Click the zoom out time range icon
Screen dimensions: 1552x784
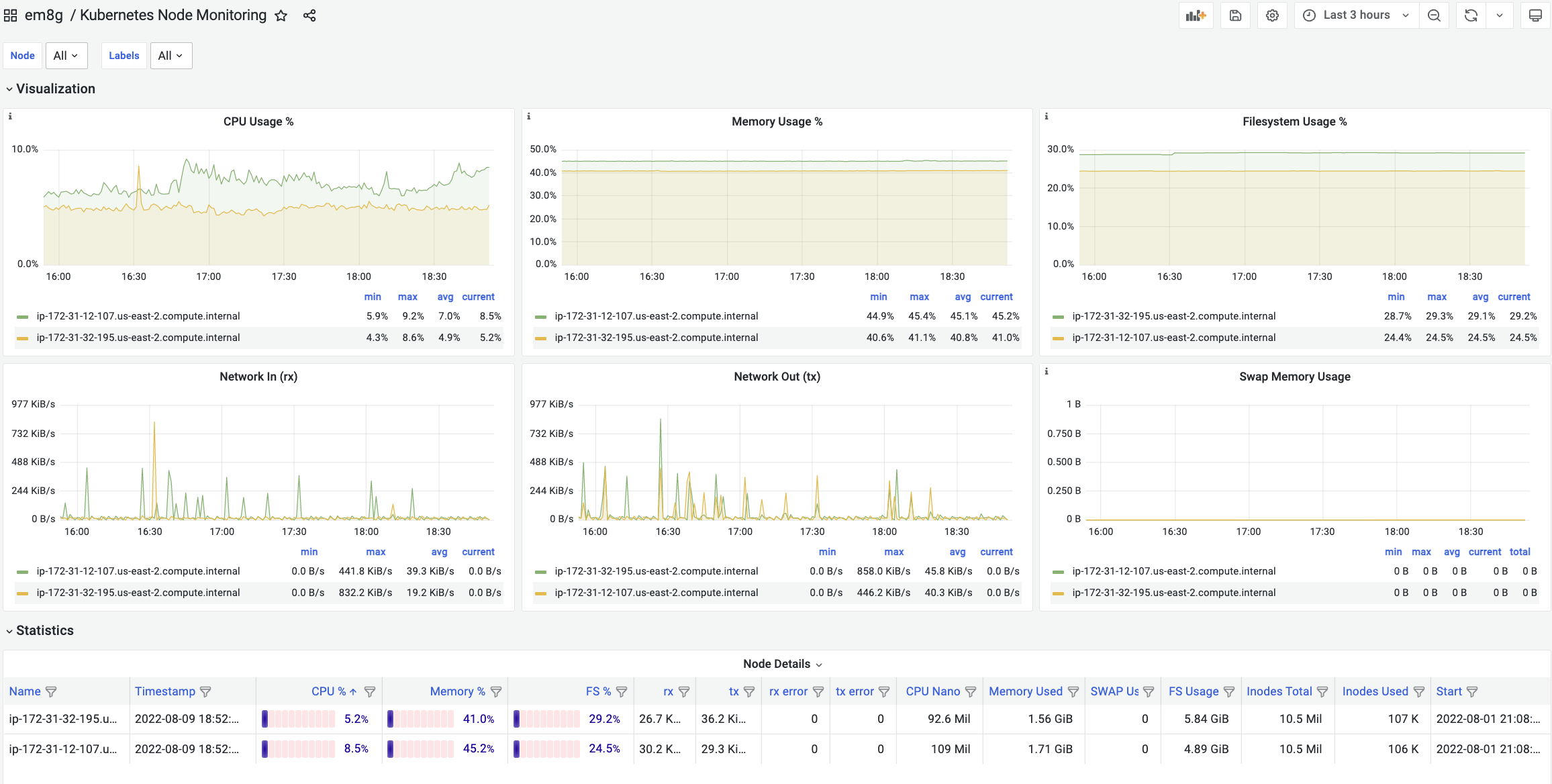[1434, 15]
